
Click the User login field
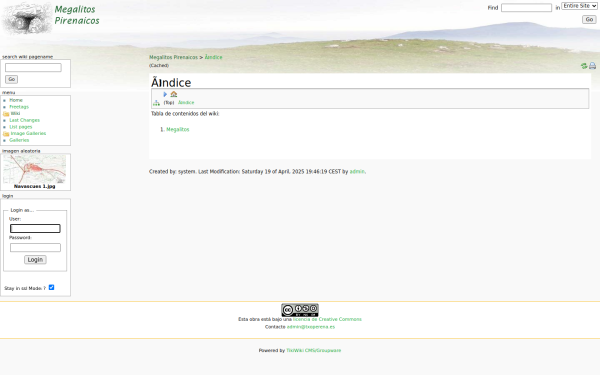coord(35,228)
